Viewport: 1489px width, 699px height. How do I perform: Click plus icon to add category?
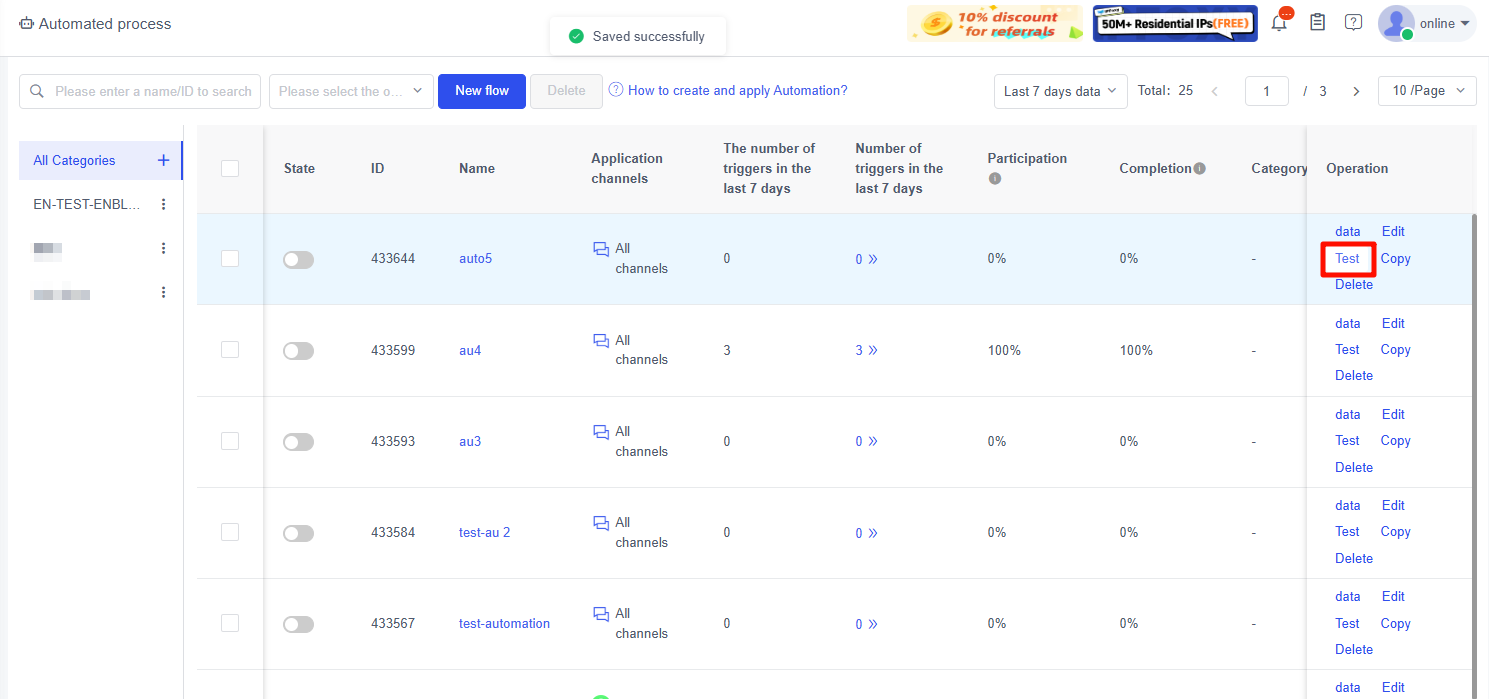(164, 160)
